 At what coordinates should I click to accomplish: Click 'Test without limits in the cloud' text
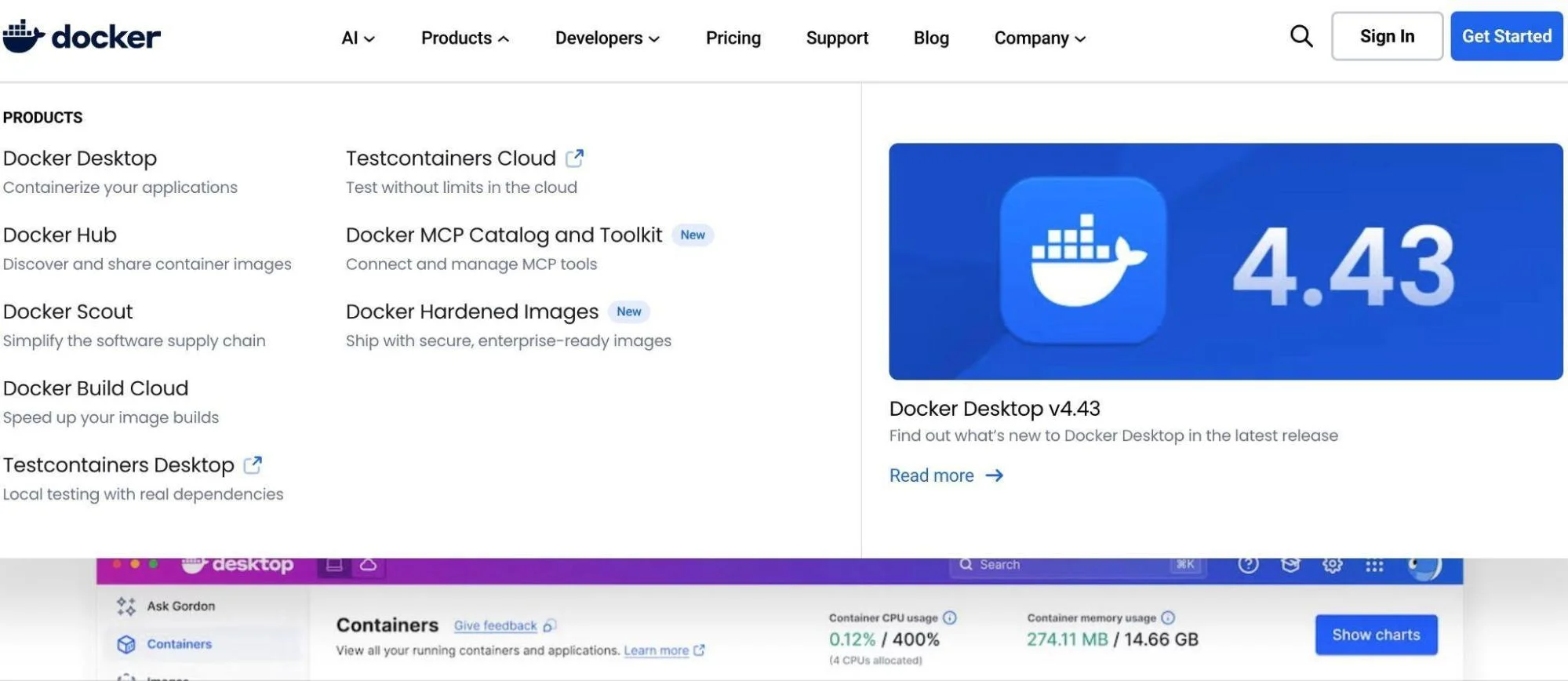[x=461, y=188]
